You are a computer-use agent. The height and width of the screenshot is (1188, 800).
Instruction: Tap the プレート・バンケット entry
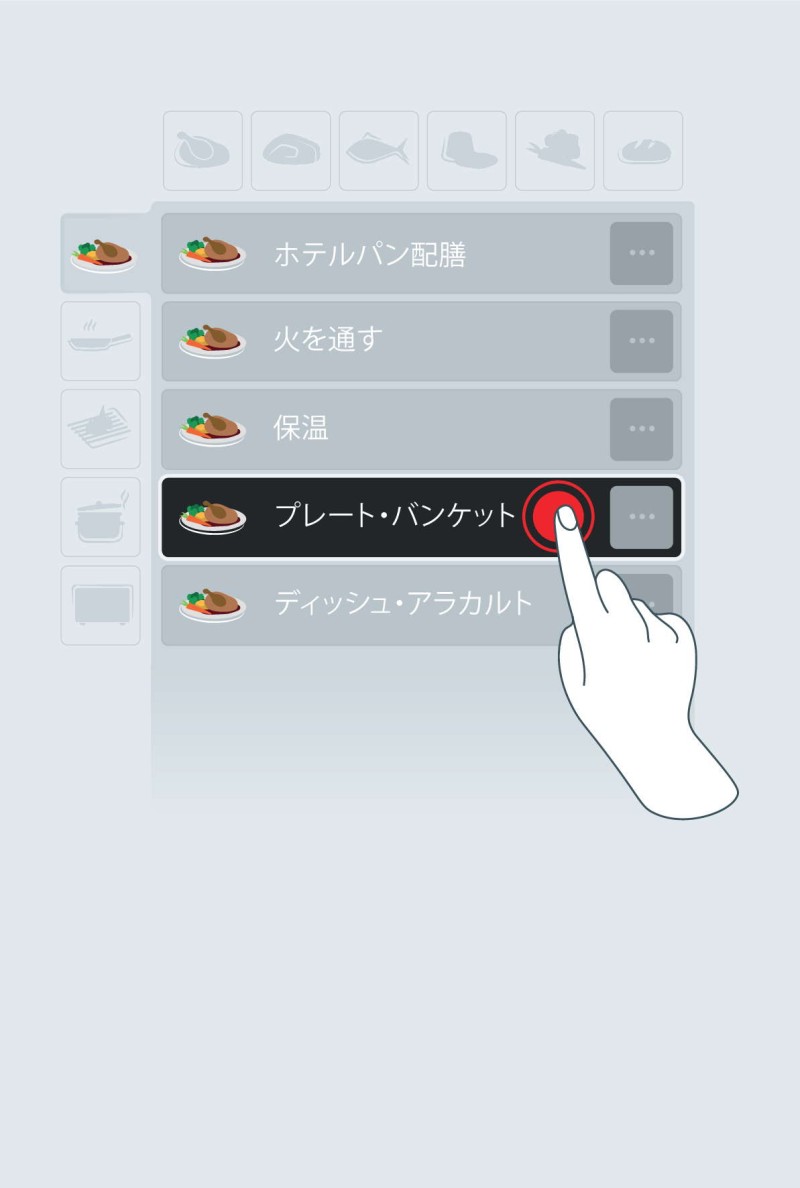[x=421, y=517]
